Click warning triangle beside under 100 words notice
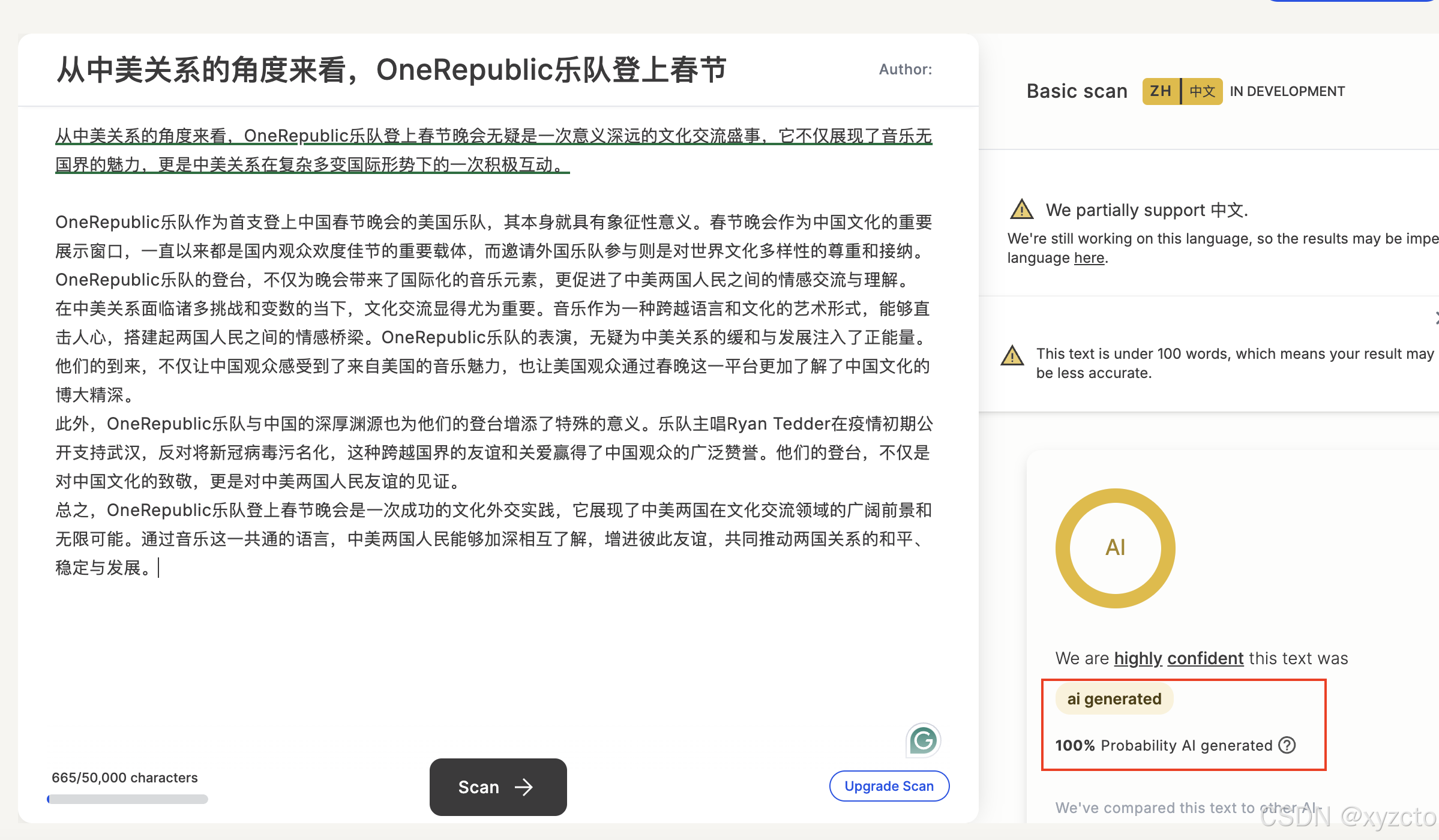This screenshot has width=1439, height=840. (1012, 356)
